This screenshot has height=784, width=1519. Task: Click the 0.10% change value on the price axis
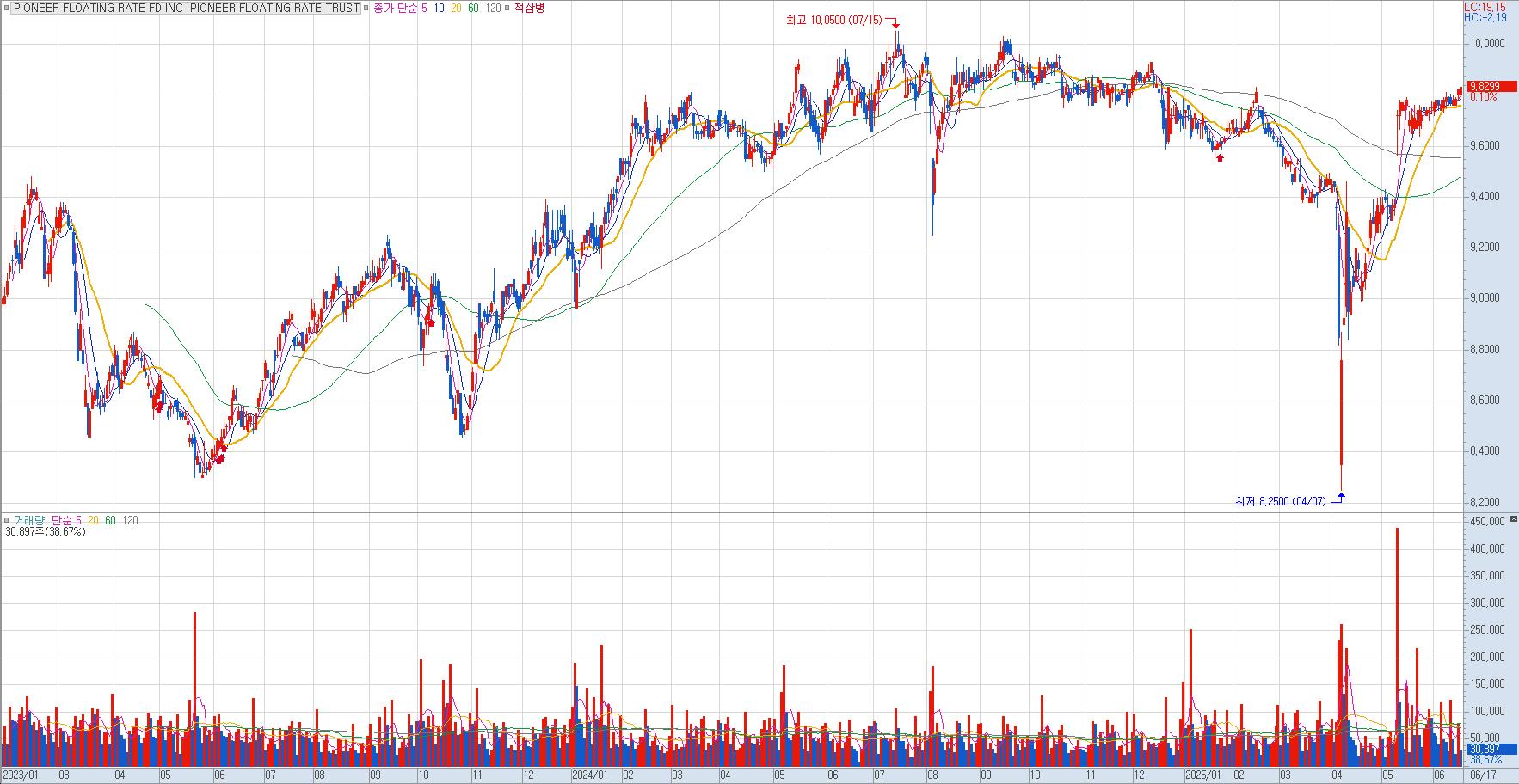tap(1483, 97)
